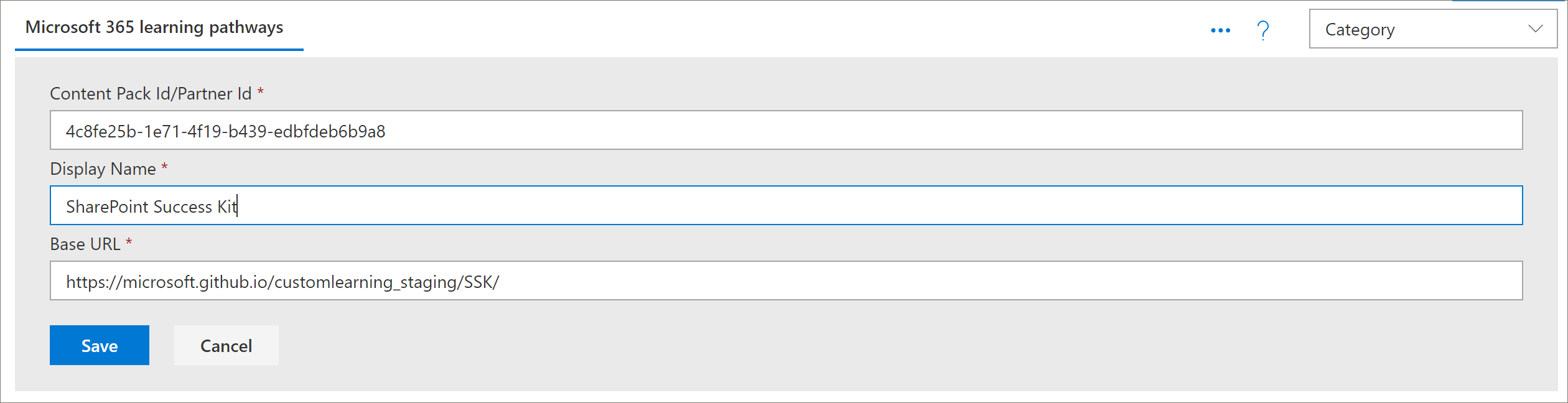
Task: Click inside the Base URL field
Action: pos(498,280)
